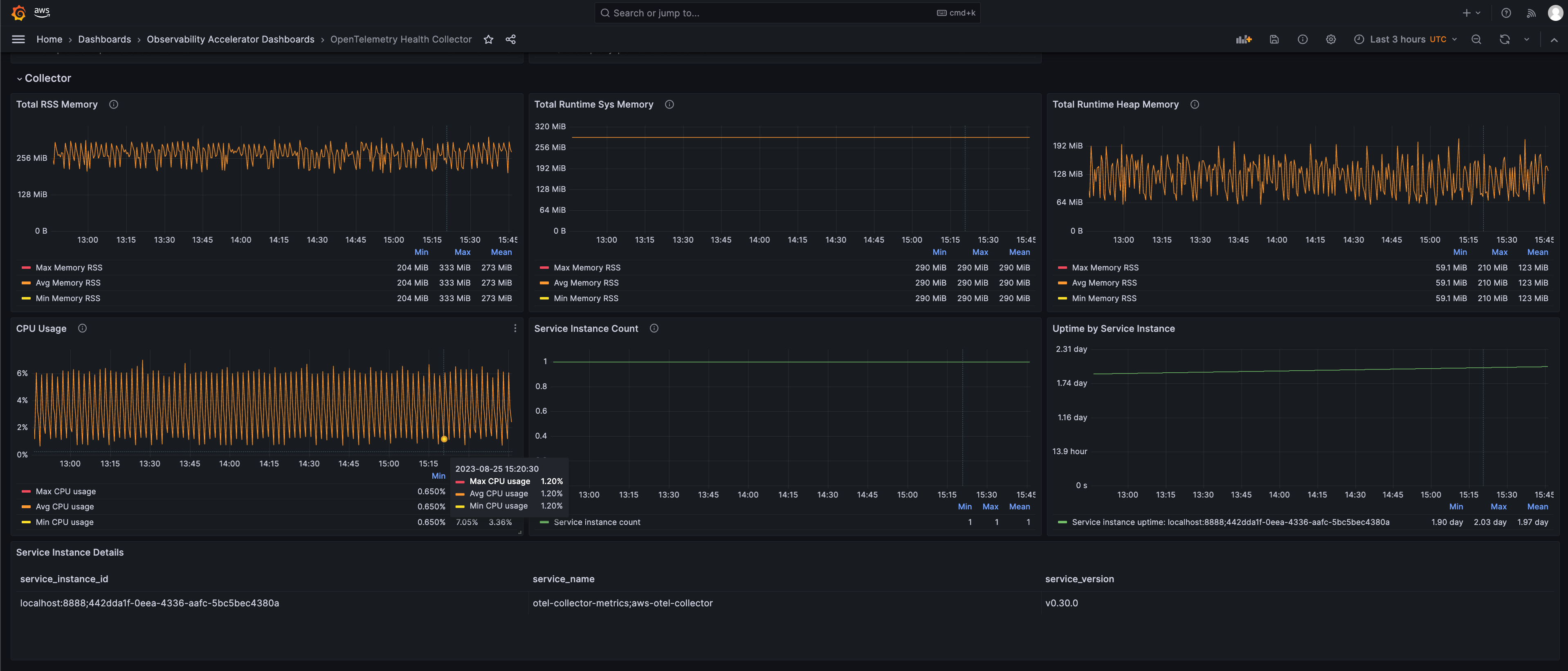This screenshot has height=671, width=1568.
Task: Go to Dashboards breadcrumb
Action: [x=105, y=40]
